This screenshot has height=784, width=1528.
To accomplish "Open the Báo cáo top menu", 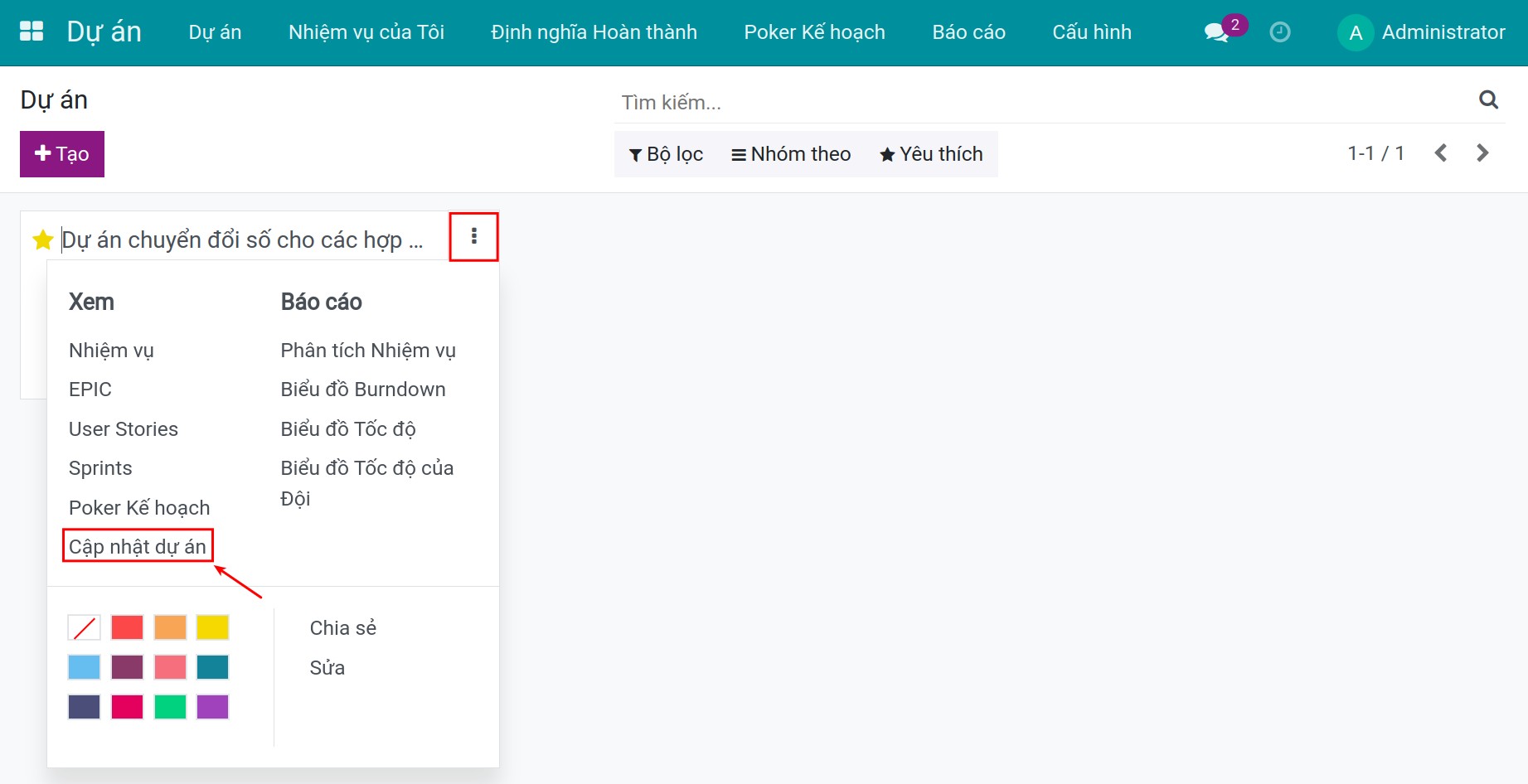I will [x=968, y=32].
